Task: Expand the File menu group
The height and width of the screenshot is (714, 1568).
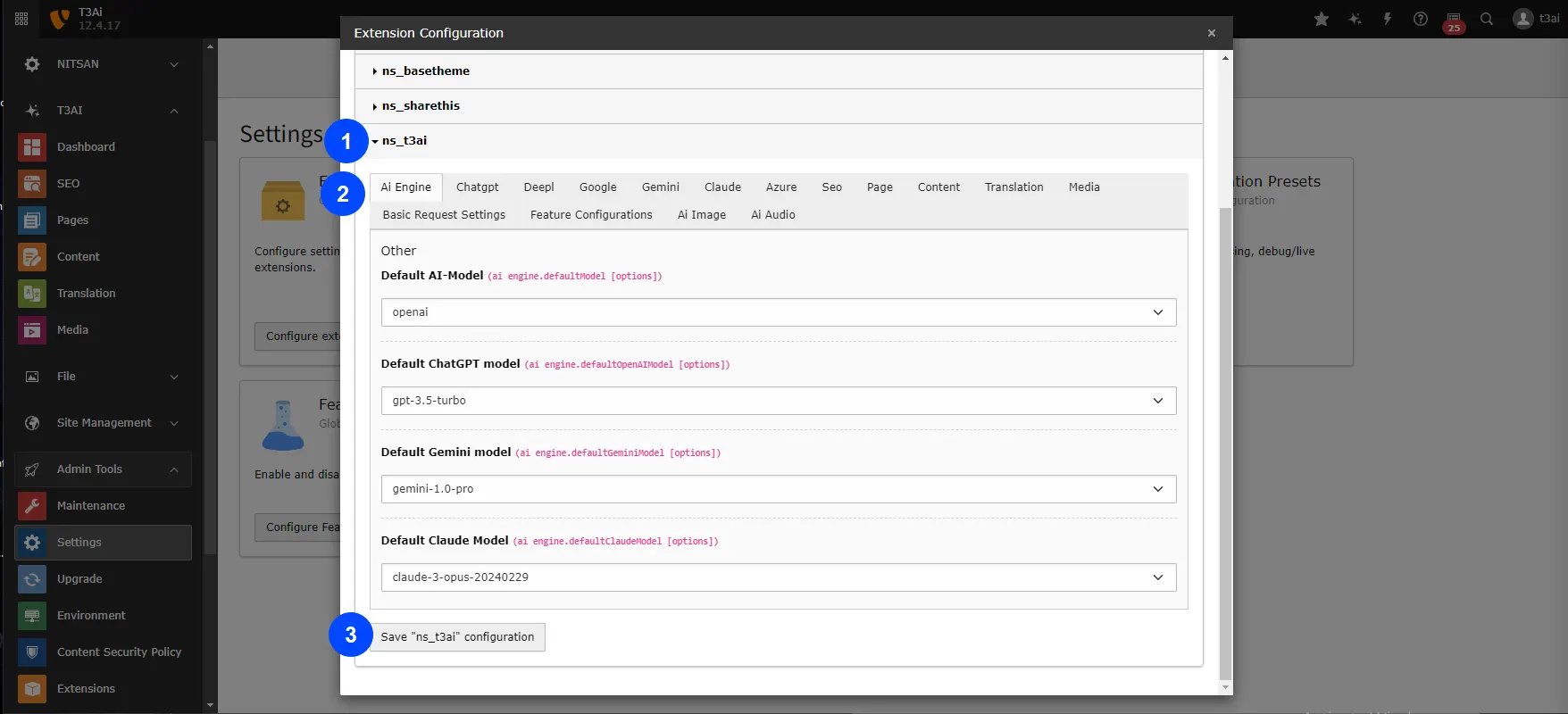Action: click(x=174, y=377)
